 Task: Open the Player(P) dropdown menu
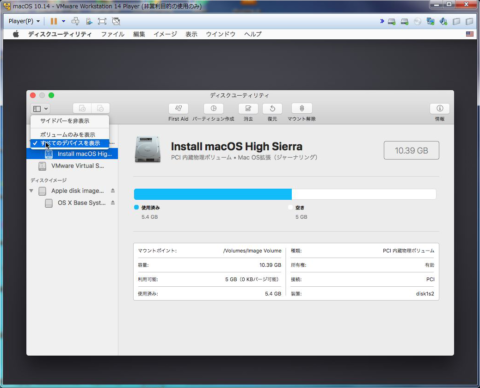point(24,21)
